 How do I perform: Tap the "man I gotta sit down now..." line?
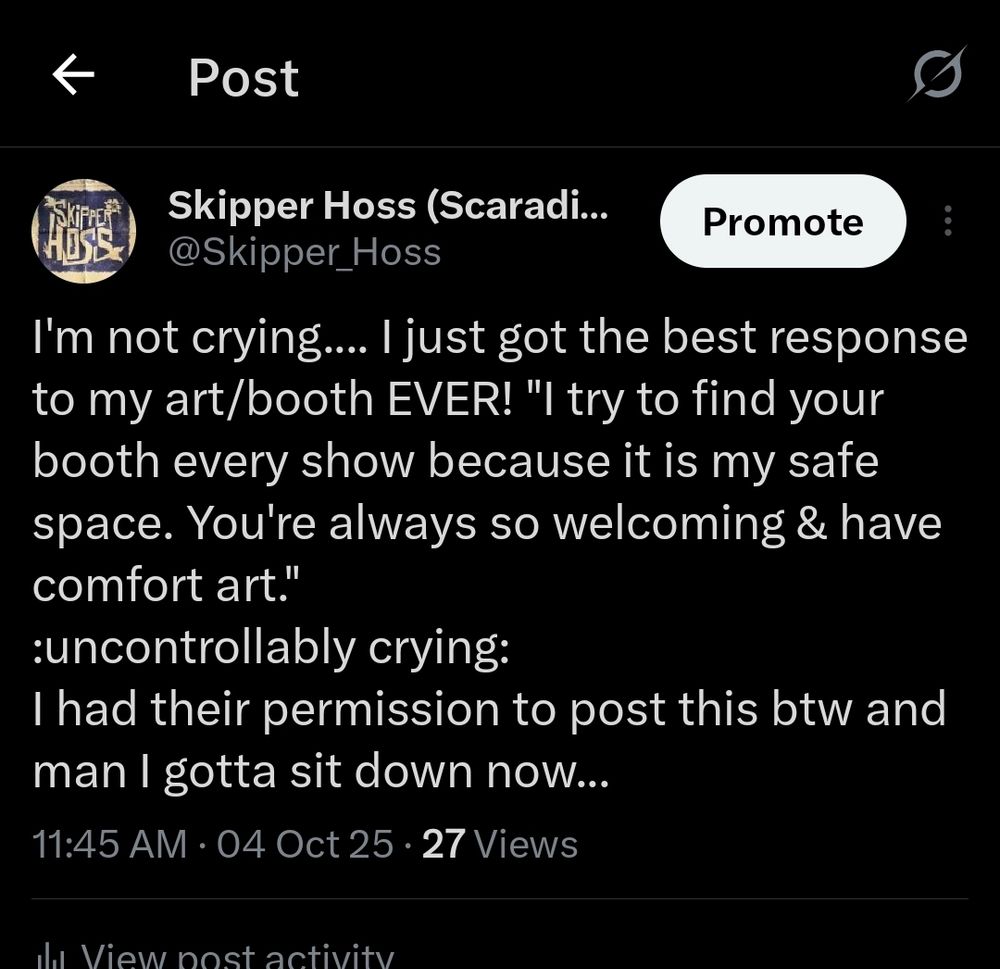tap(321, 772)
